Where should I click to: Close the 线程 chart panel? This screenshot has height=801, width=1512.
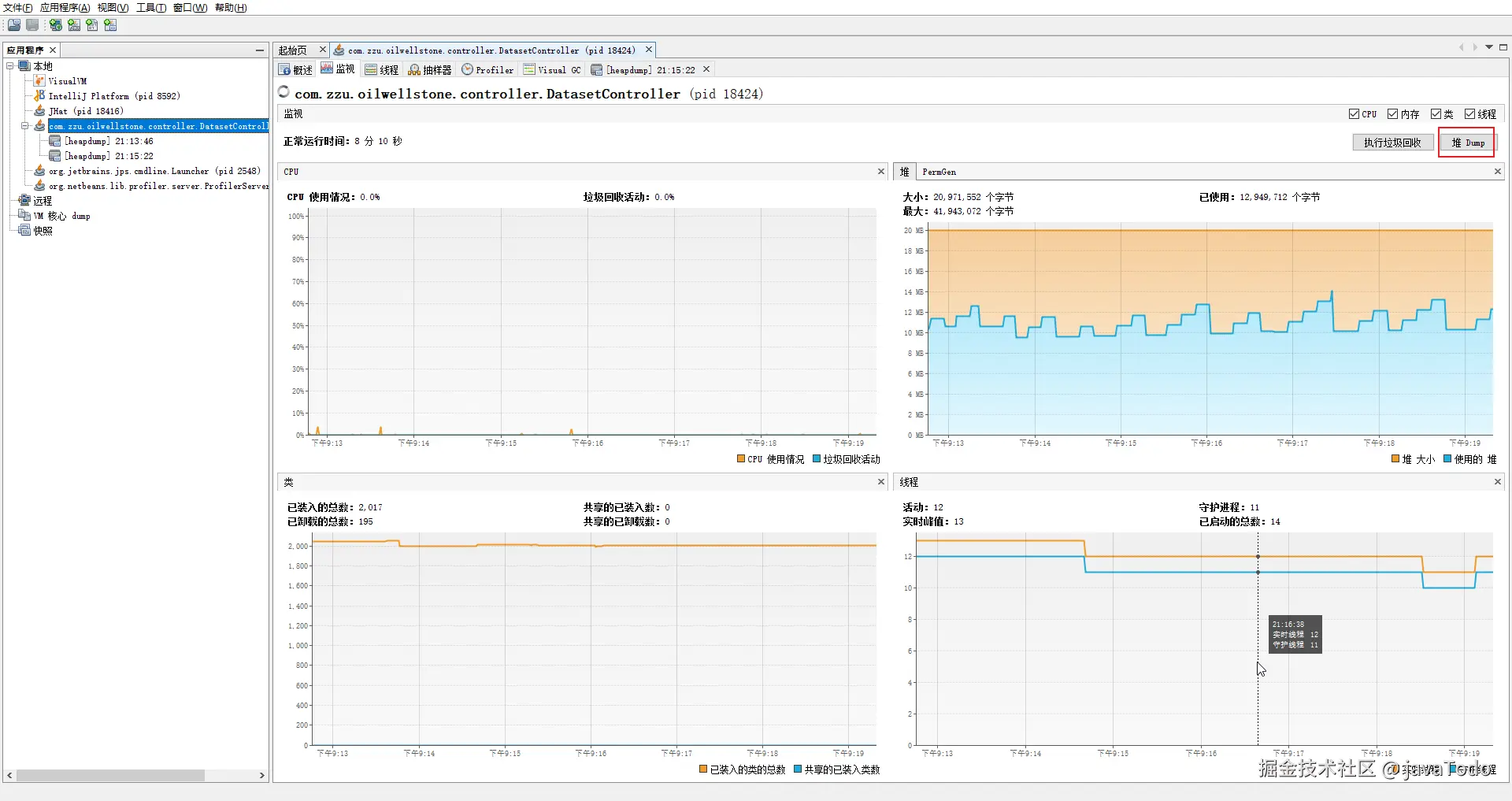(1498, 482)
